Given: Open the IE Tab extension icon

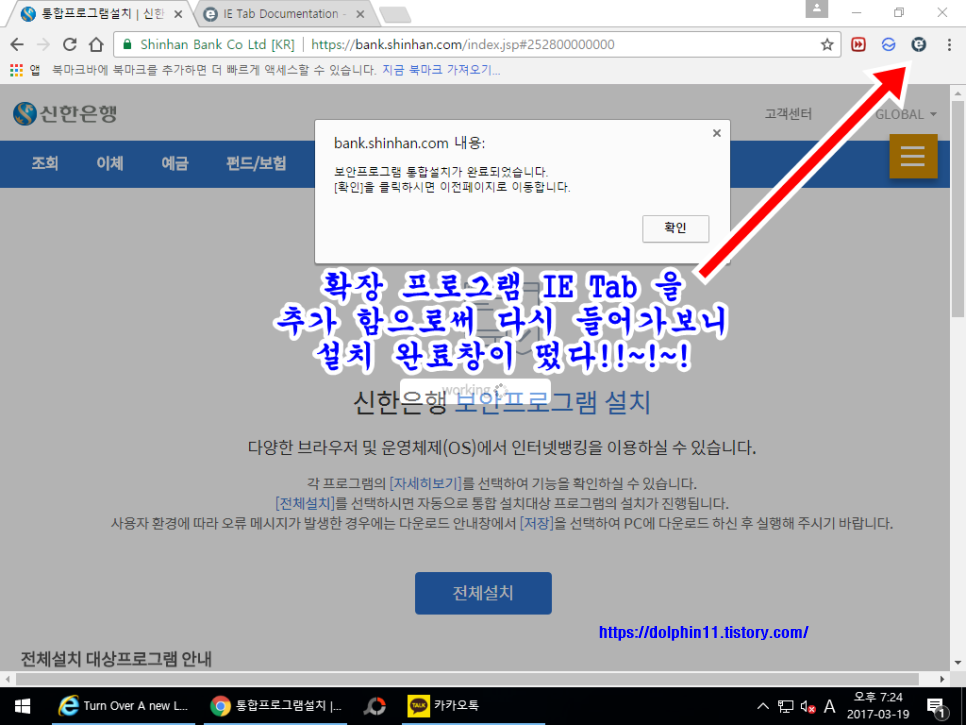Looking at the screenshot, I should coord(919,44).
